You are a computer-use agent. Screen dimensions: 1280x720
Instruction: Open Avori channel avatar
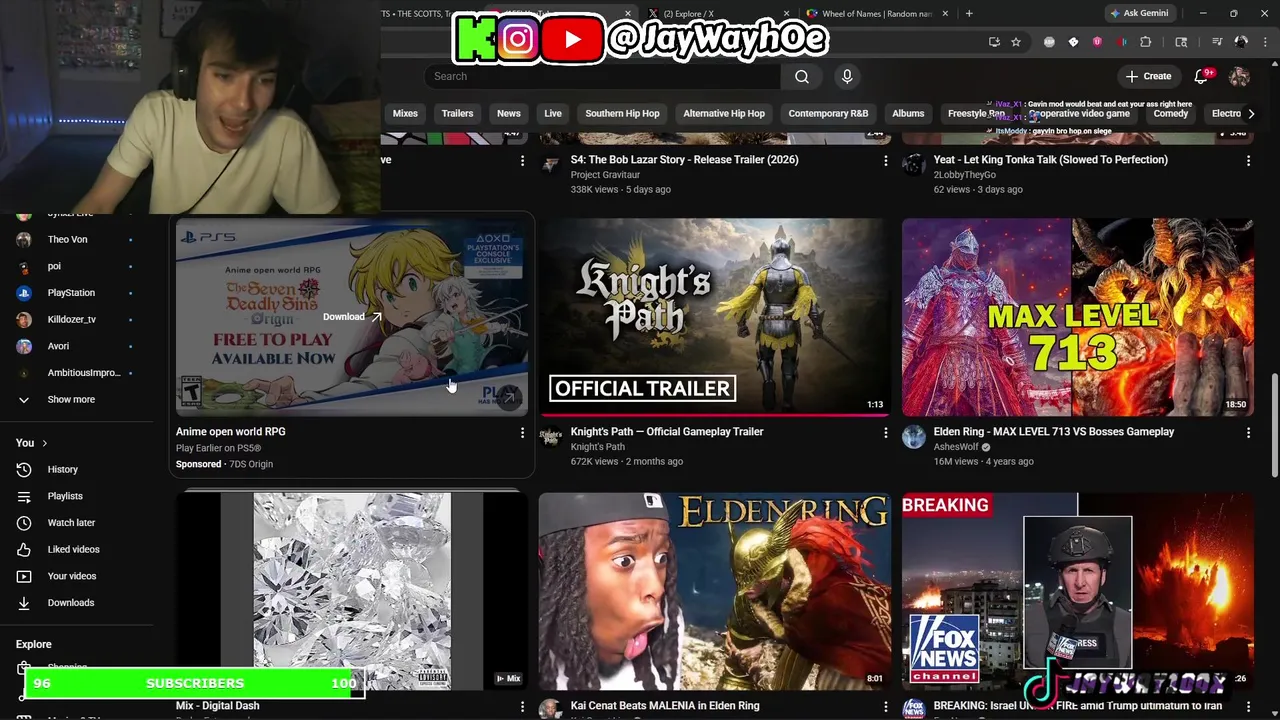[24, 346]
